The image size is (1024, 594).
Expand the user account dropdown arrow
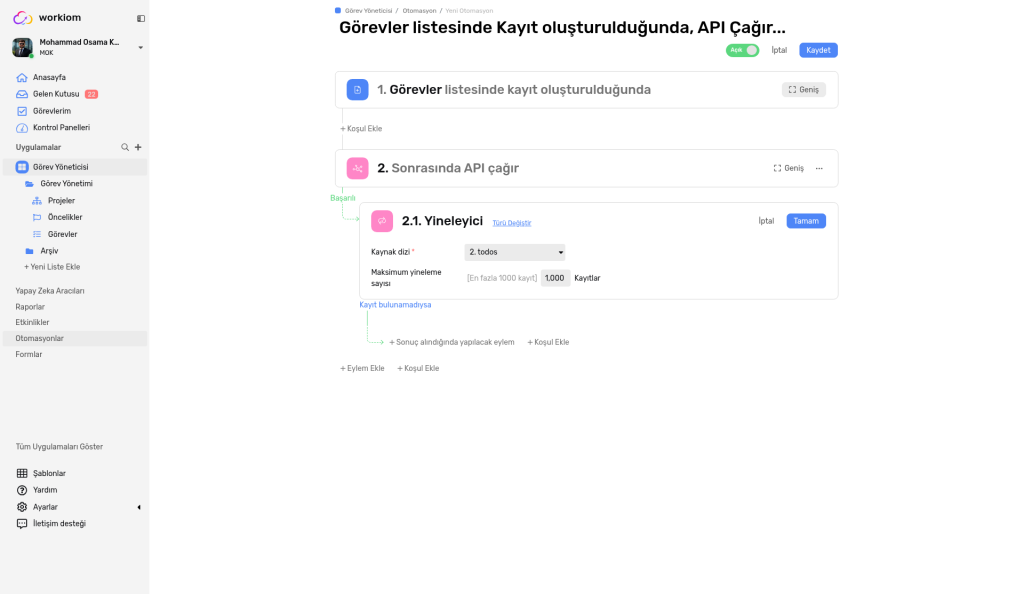click(x=140, y=48)
